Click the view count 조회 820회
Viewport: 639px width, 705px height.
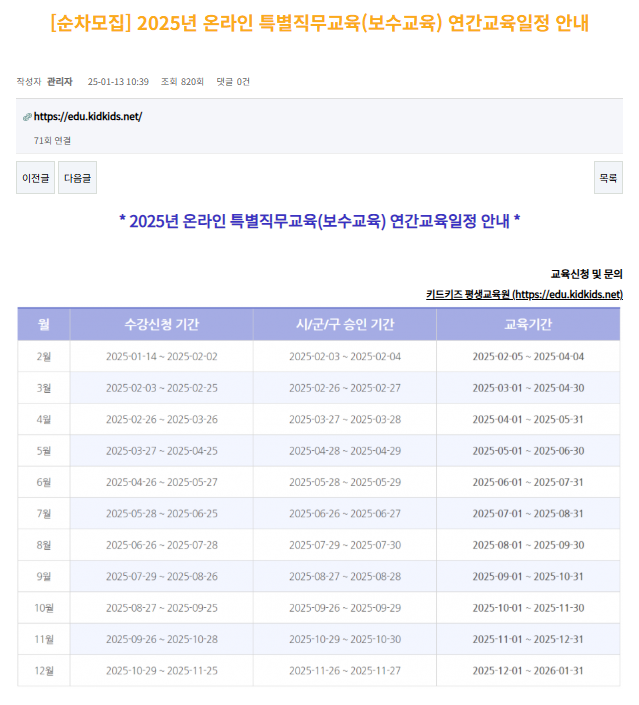pos(182,82)
